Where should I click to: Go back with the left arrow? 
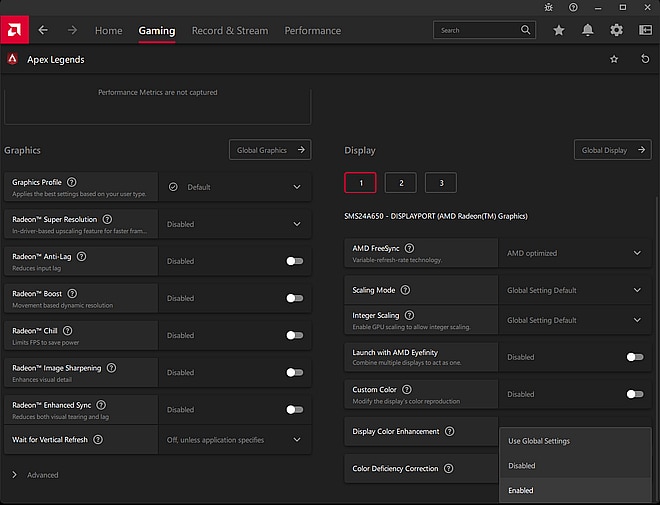pyautogui.click(x=43, y=30)
